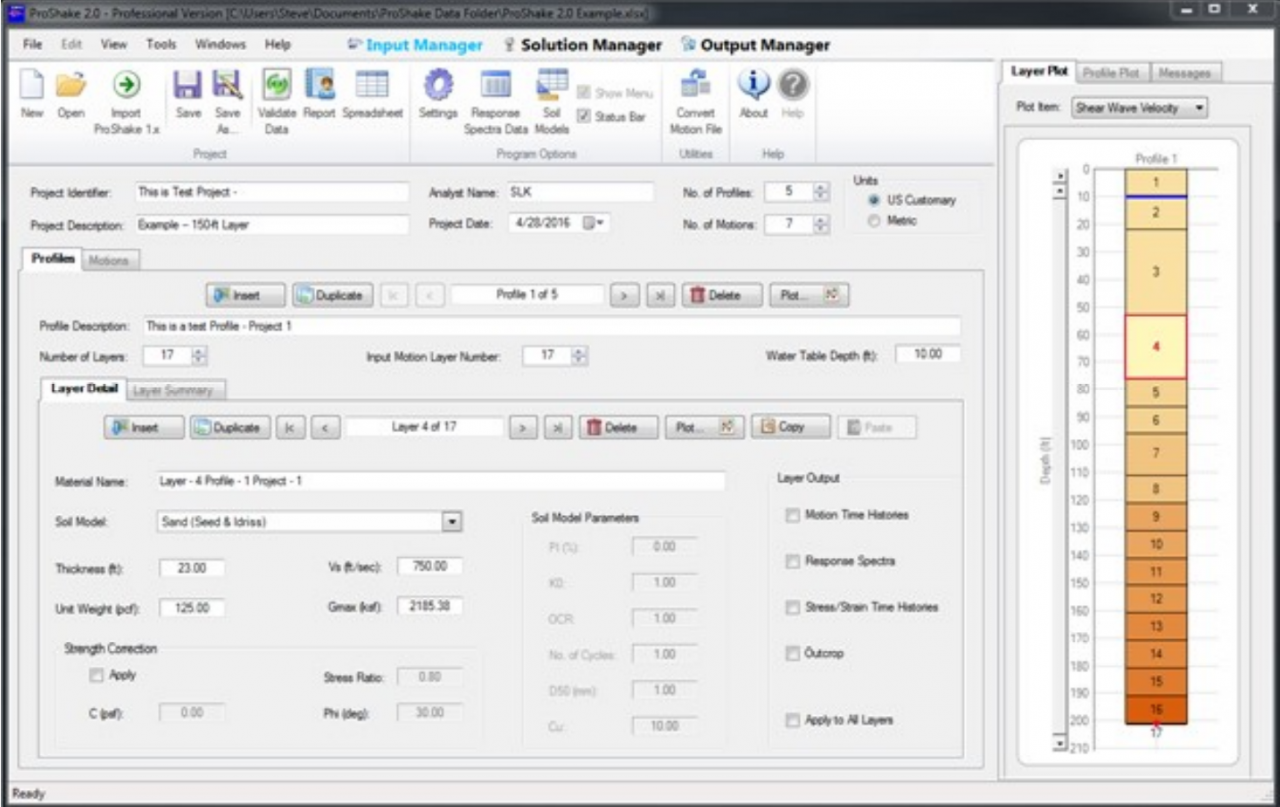The image size is (1280, 807).
Task: Switch to Output Manager
Action: (755, 45)
